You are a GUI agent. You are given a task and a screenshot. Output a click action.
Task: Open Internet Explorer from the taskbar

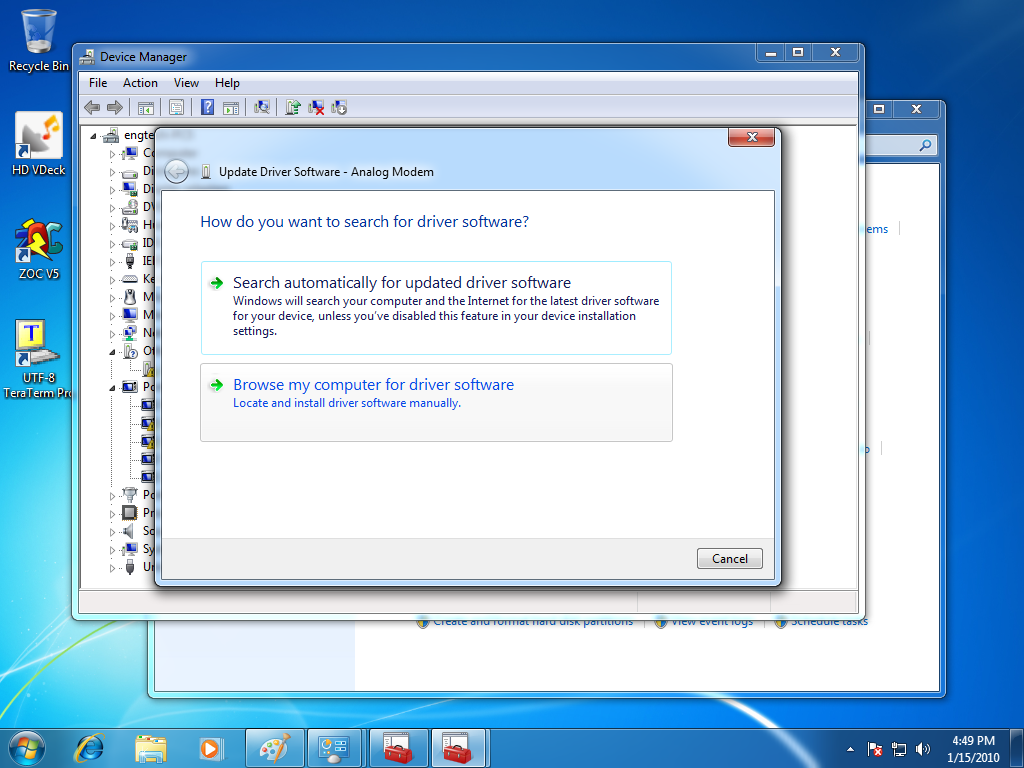tap(90, 747)
